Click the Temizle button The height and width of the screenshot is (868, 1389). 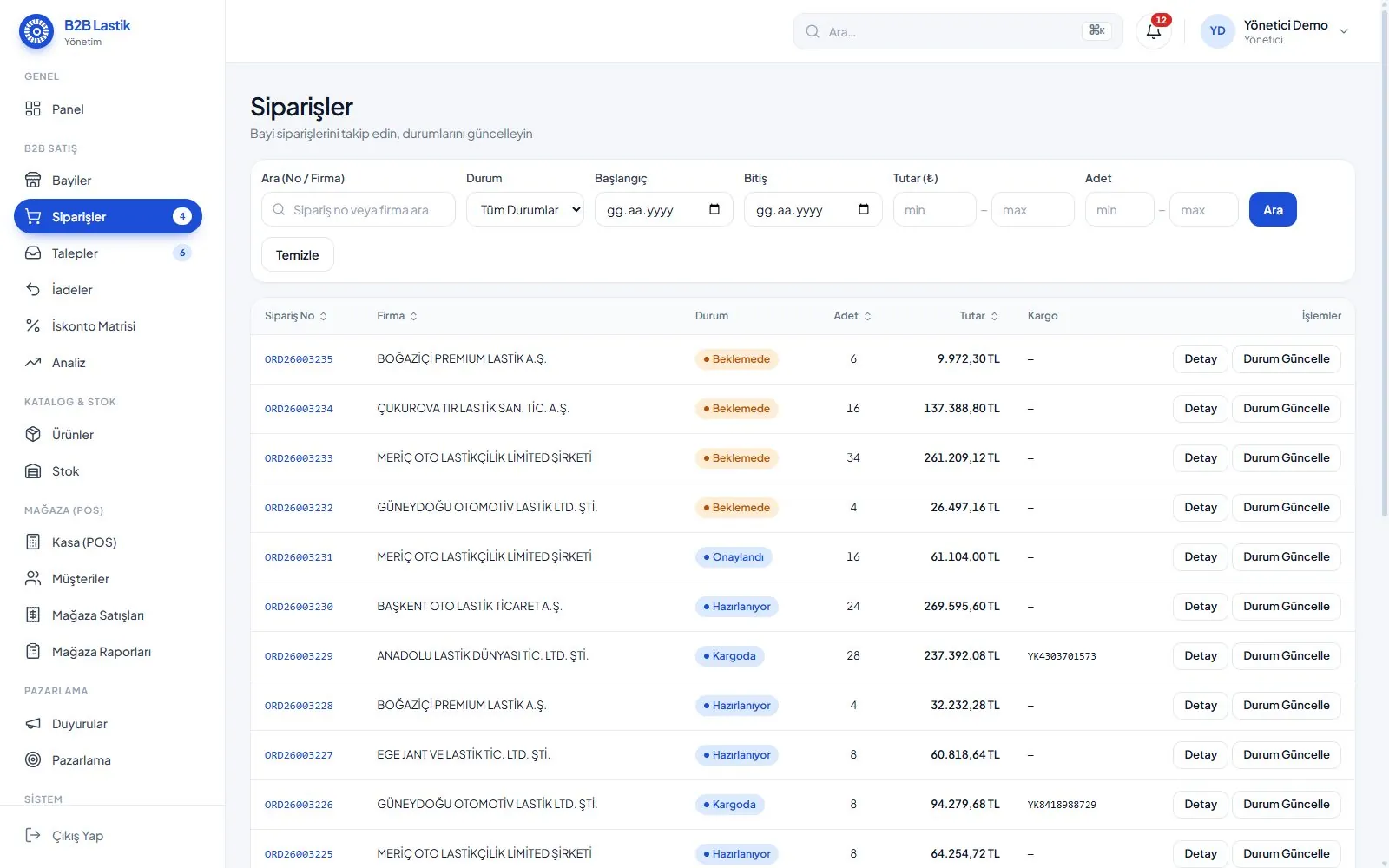[298, 254]
